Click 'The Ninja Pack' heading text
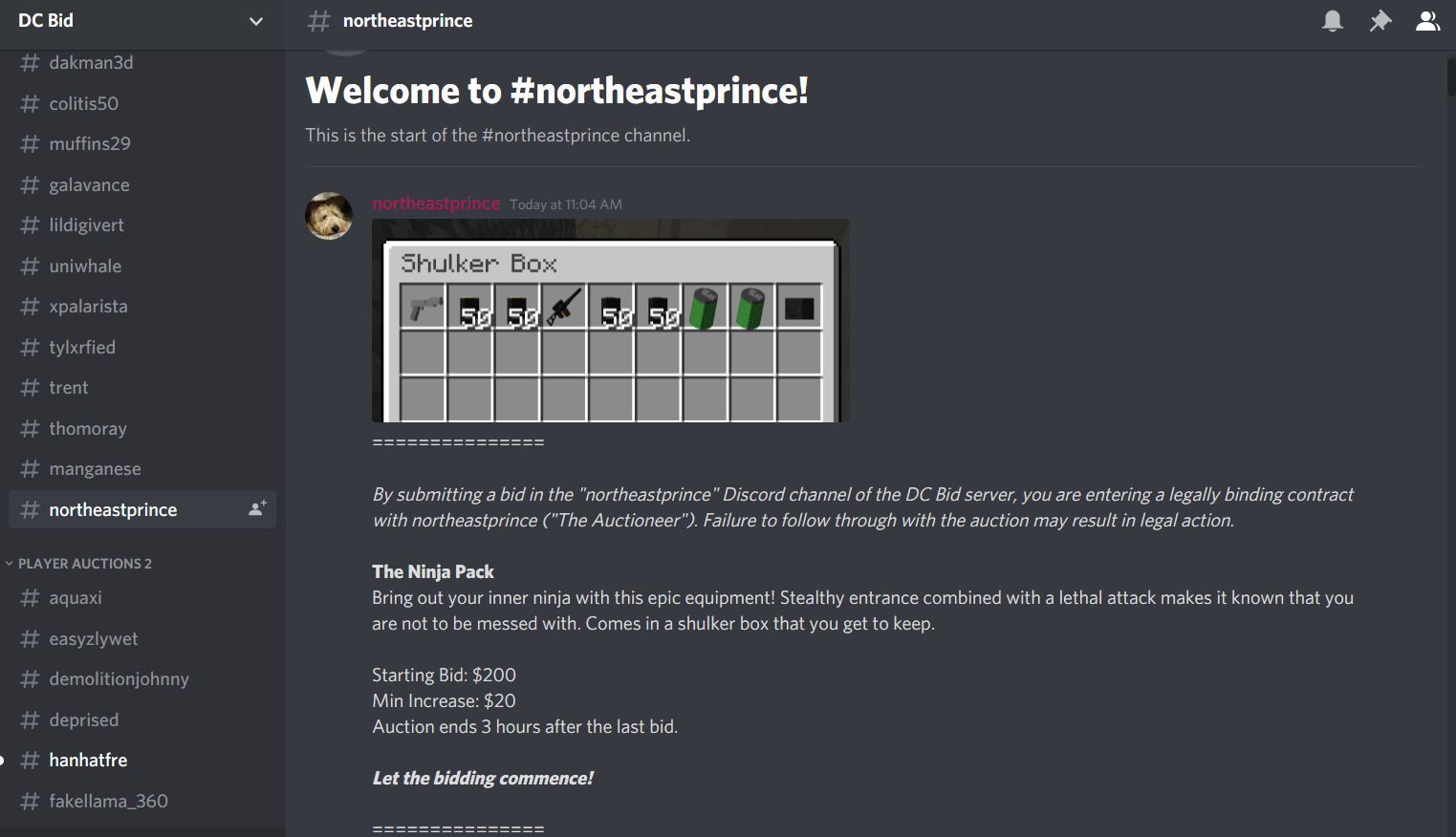This screenshot has height=837, width=1456. 433,571
